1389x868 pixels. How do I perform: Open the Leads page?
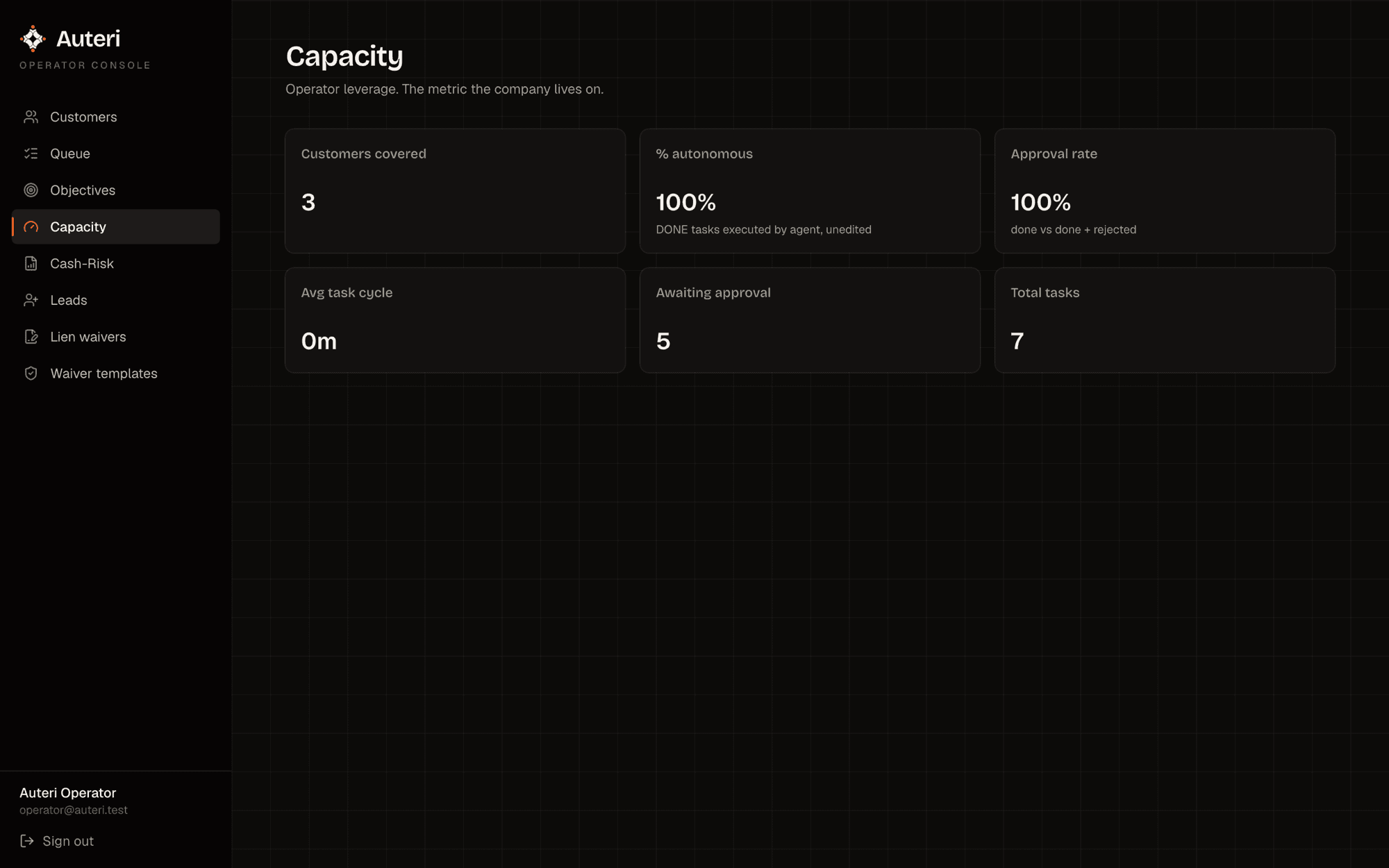click(x=116, y=300)
